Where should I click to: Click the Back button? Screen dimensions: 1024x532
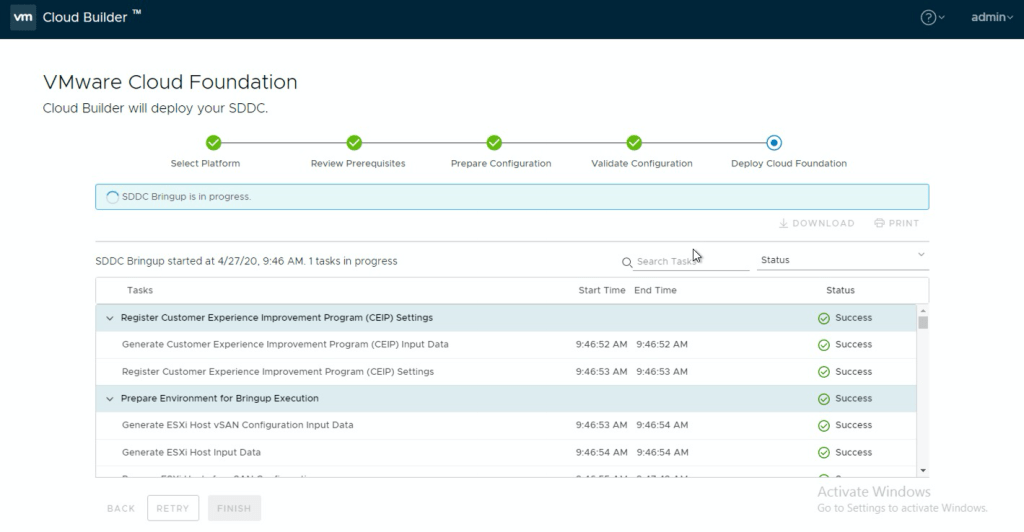(121, 508)
